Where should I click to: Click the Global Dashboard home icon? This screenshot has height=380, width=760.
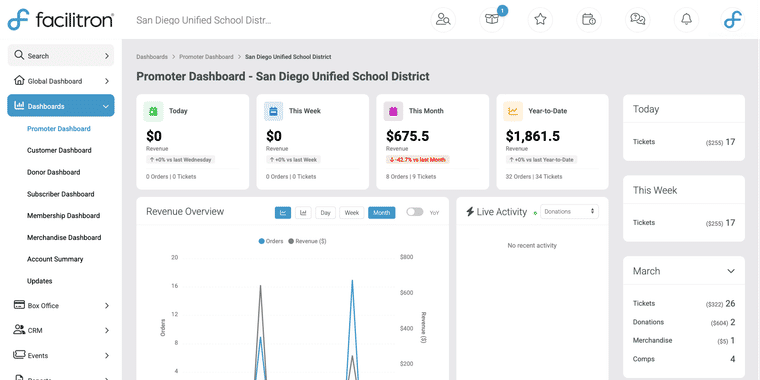tap(19, 80)
